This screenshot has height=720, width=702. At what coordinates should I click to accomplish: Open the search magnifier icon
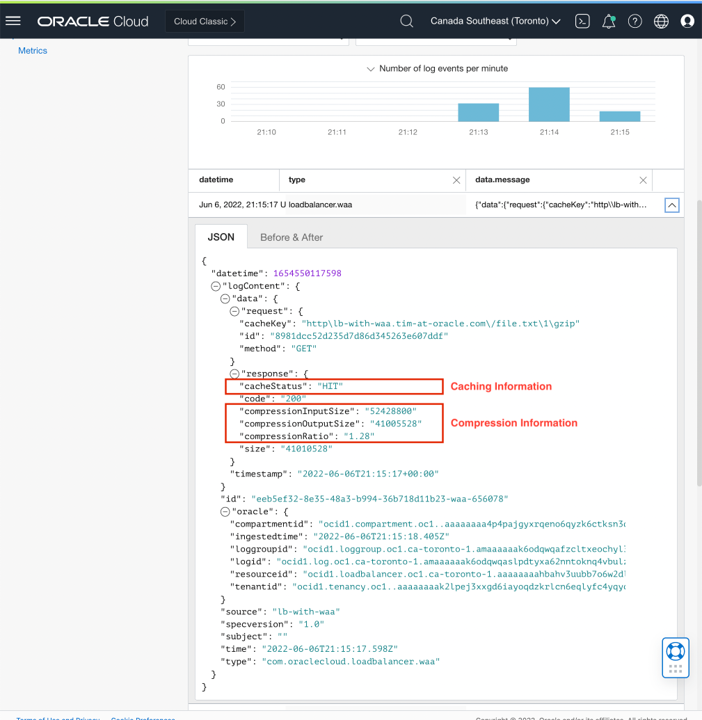406,21
